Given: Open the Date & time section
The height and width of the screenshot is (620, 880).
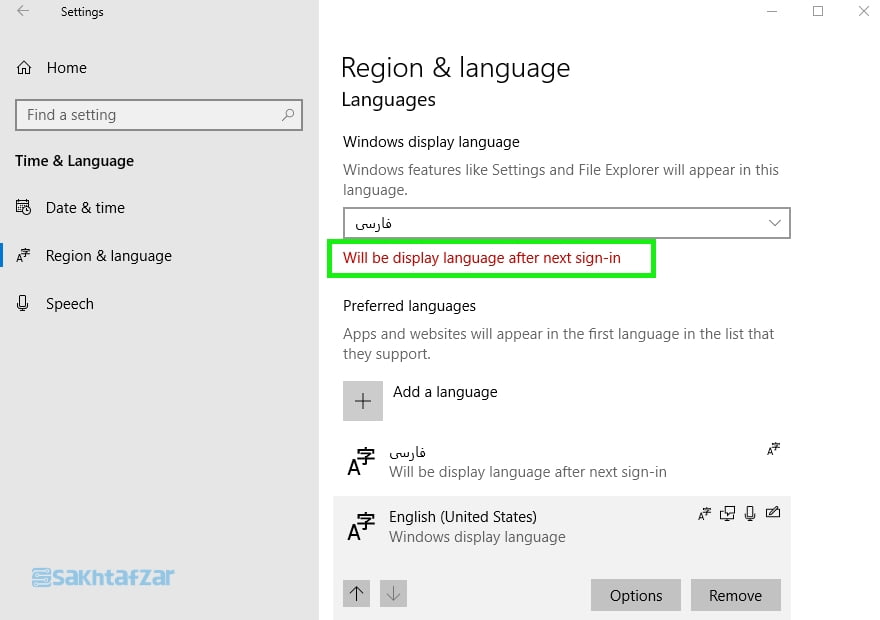Looking at the screenshot, I should [85, 208].
